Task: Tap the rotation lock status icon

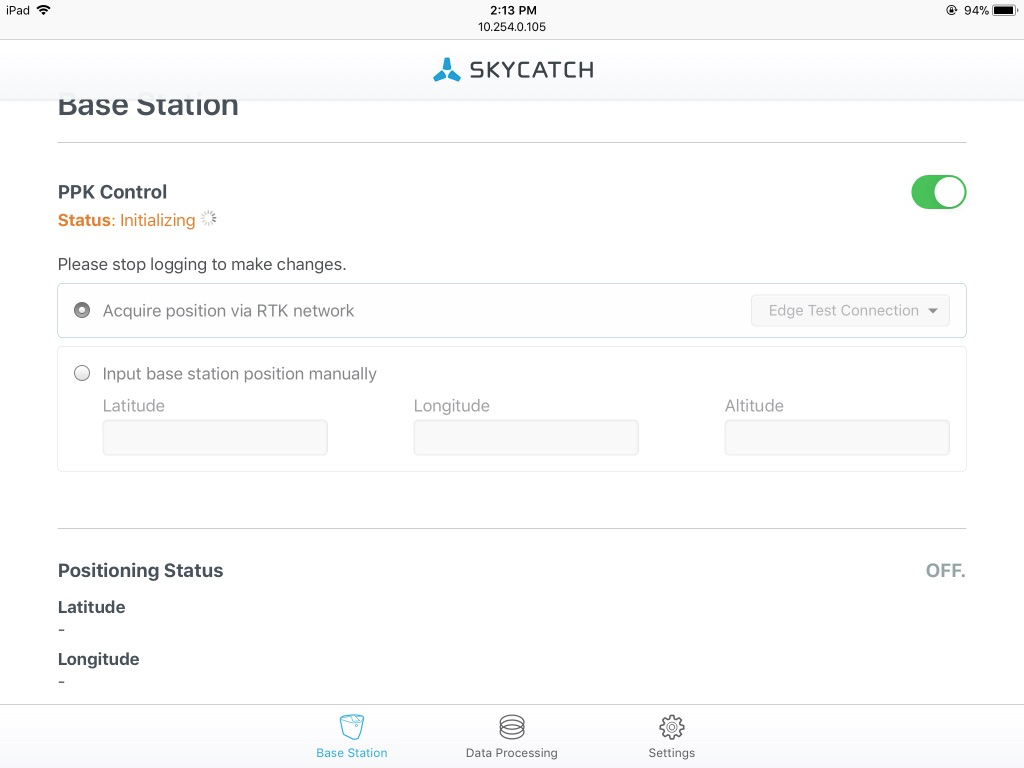Action: 952,10
